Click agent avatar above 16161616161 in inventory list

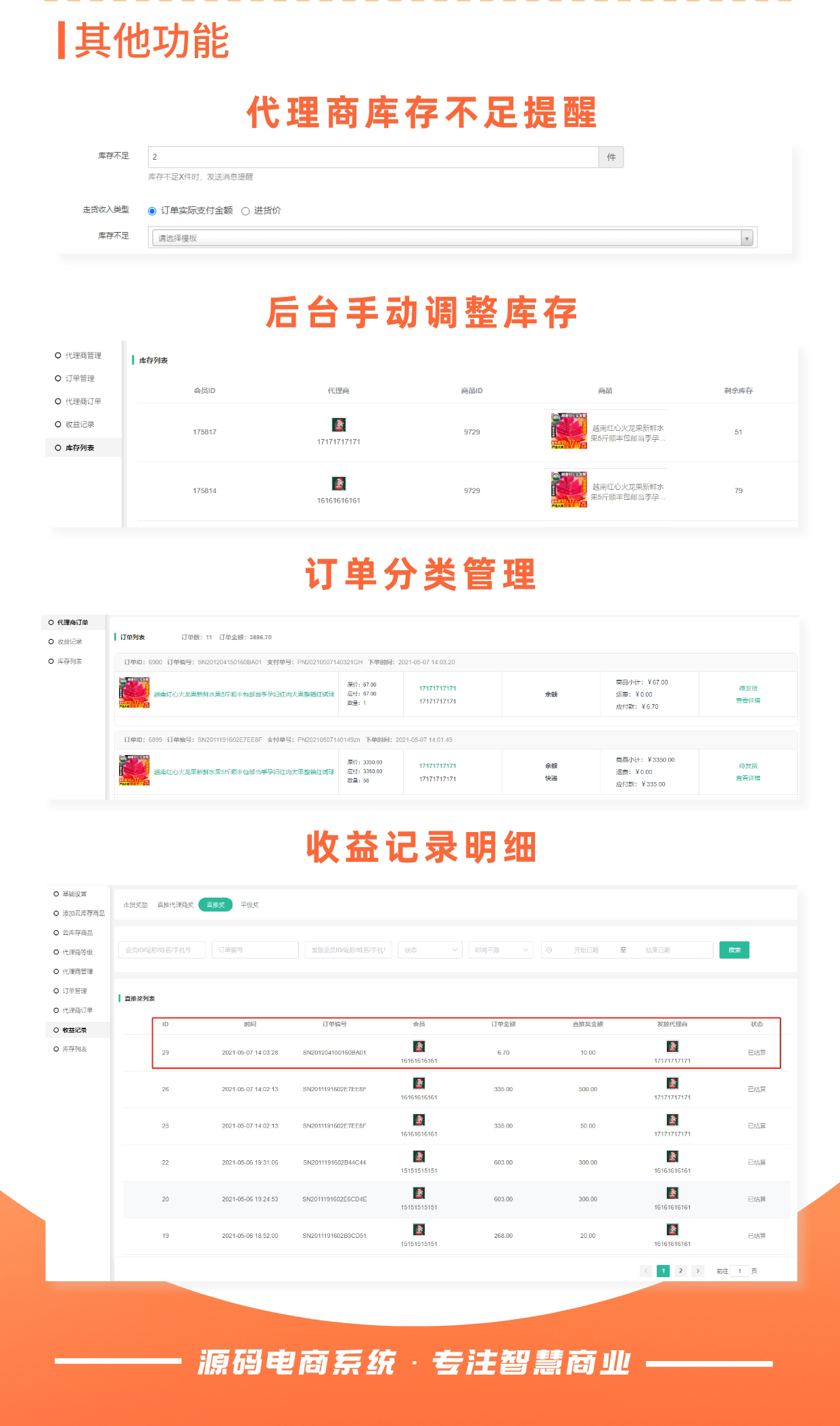tap(339, 483)
